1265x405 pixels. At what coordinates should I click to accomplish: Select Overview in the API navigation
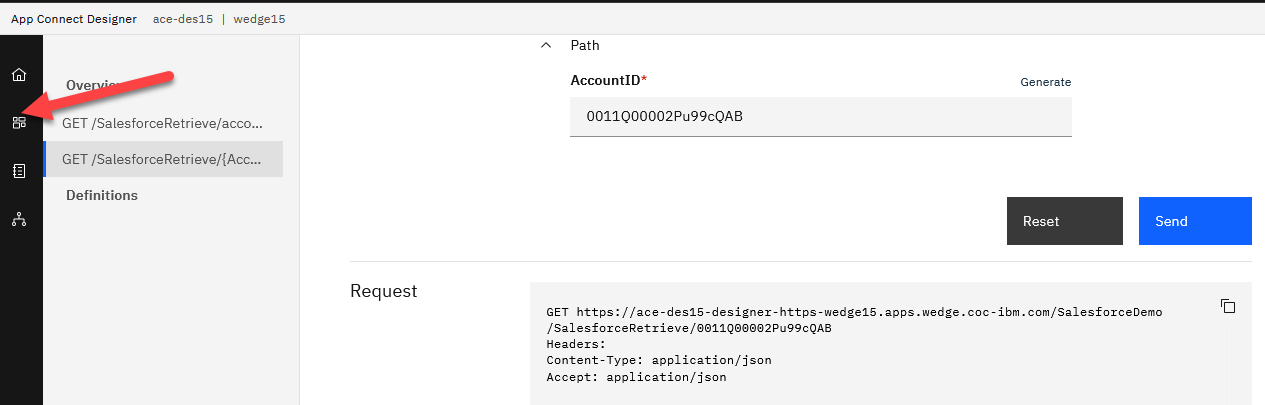coord(92,85)
